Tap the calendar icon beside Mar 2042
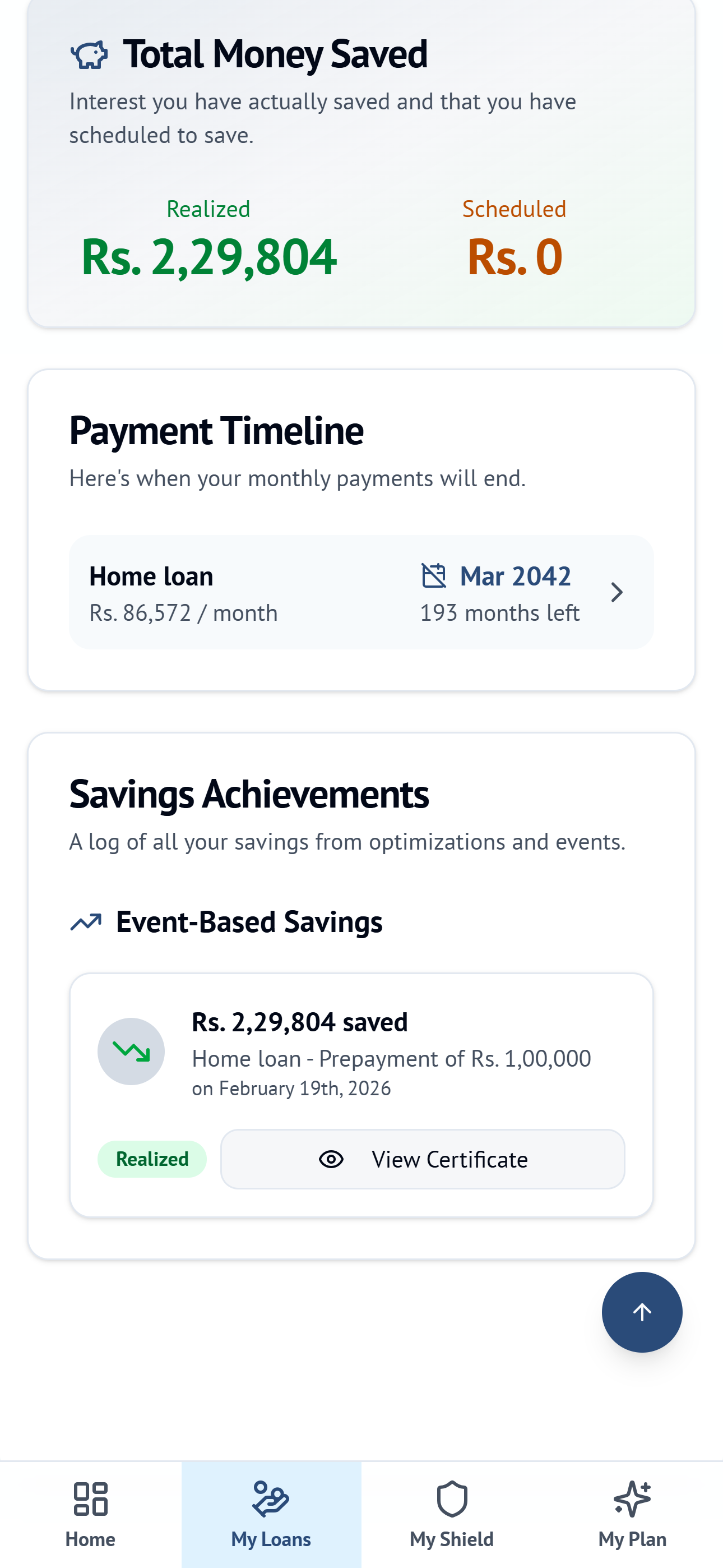Viewport: 723px width, 1568px height. (433, 576)
